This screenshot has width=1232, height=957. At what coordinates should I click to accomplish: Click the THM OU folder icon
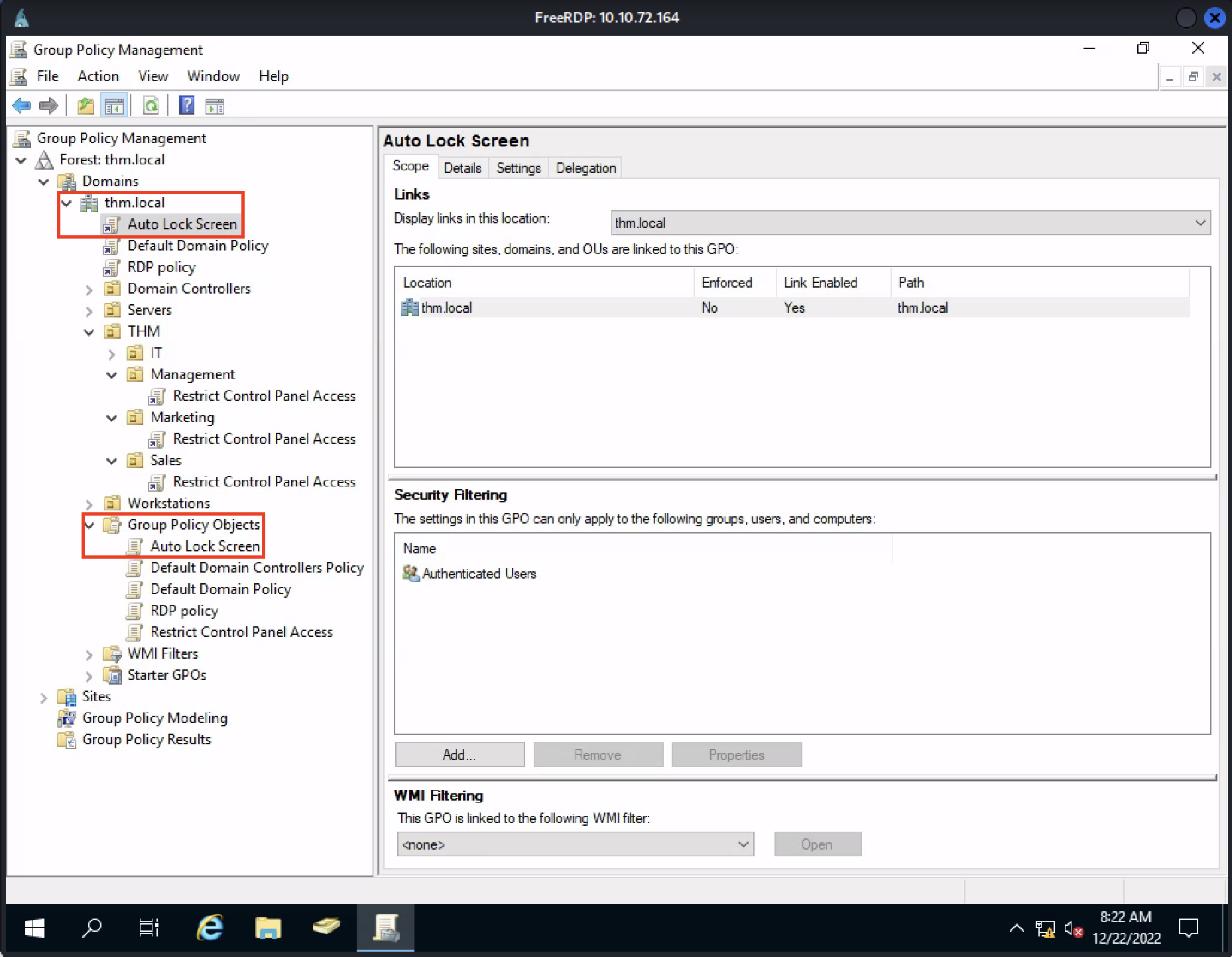[x=113, y=331]
